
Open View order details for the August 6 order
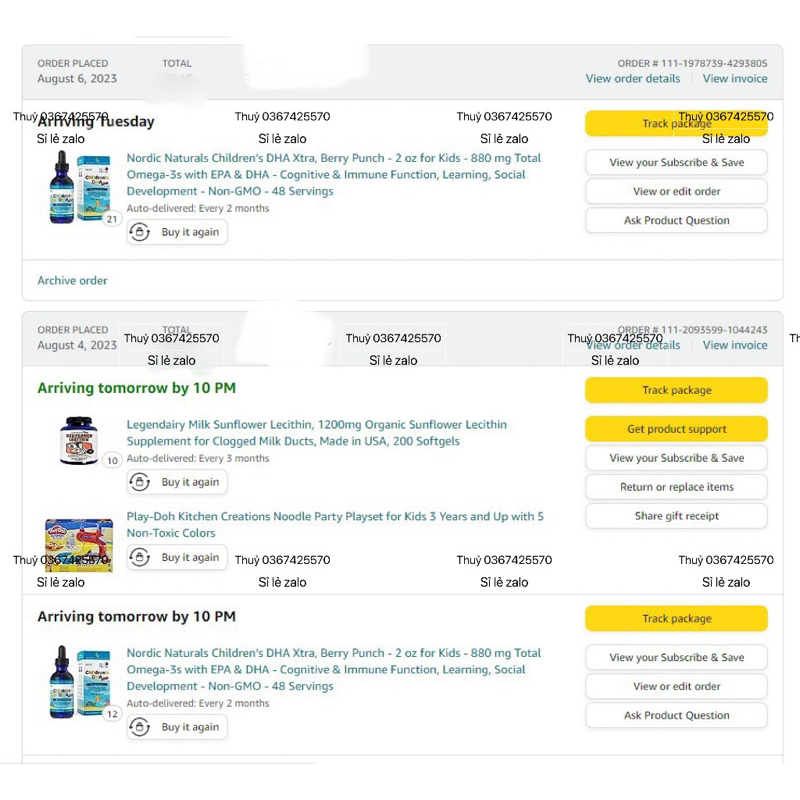[632, 79]
